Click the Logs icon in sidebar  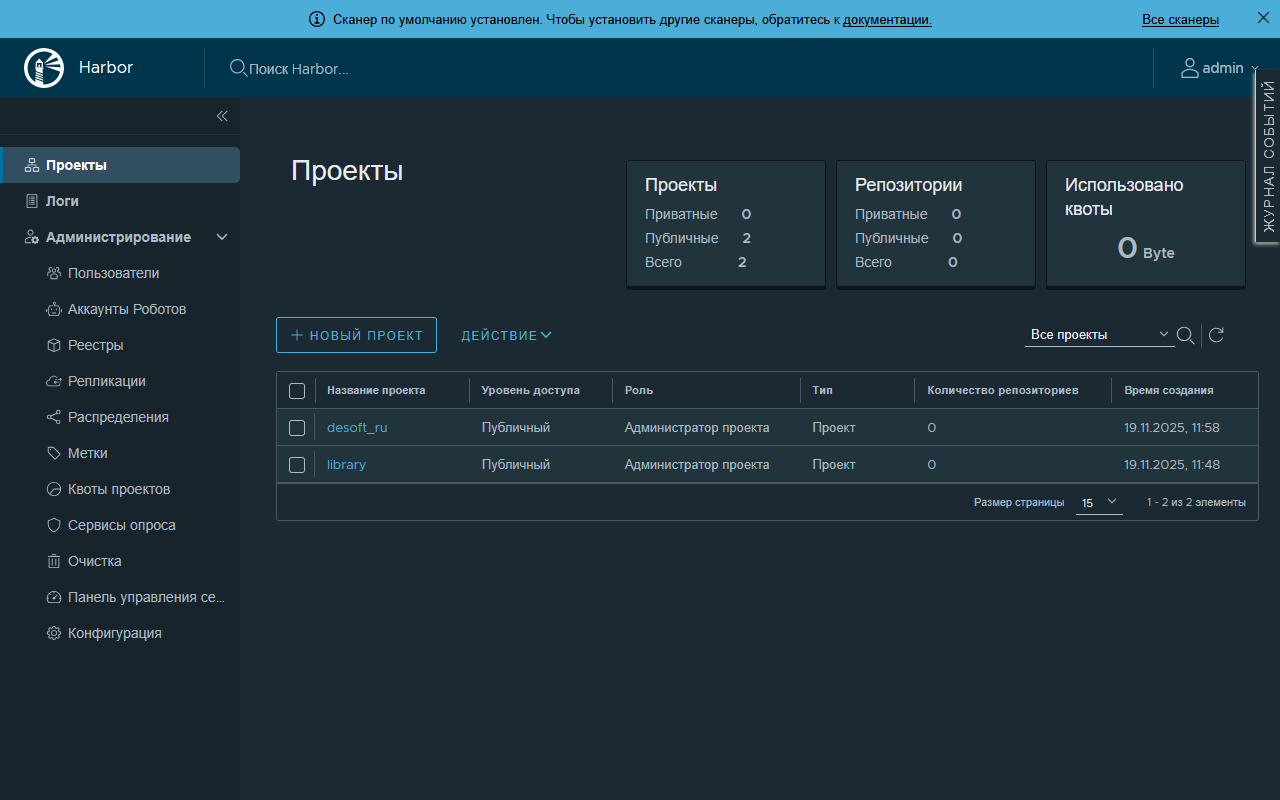[32, 201]
